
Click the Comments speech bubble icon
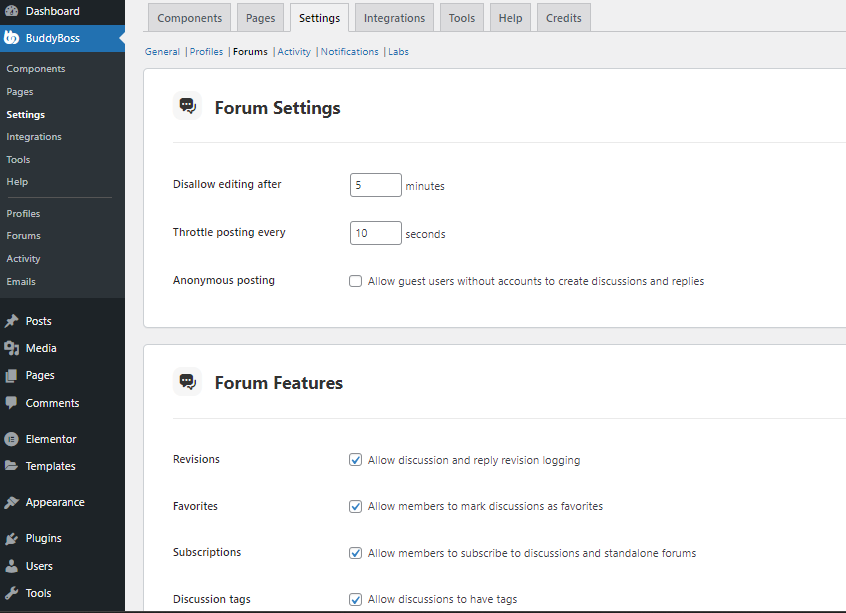click(11, 403)
